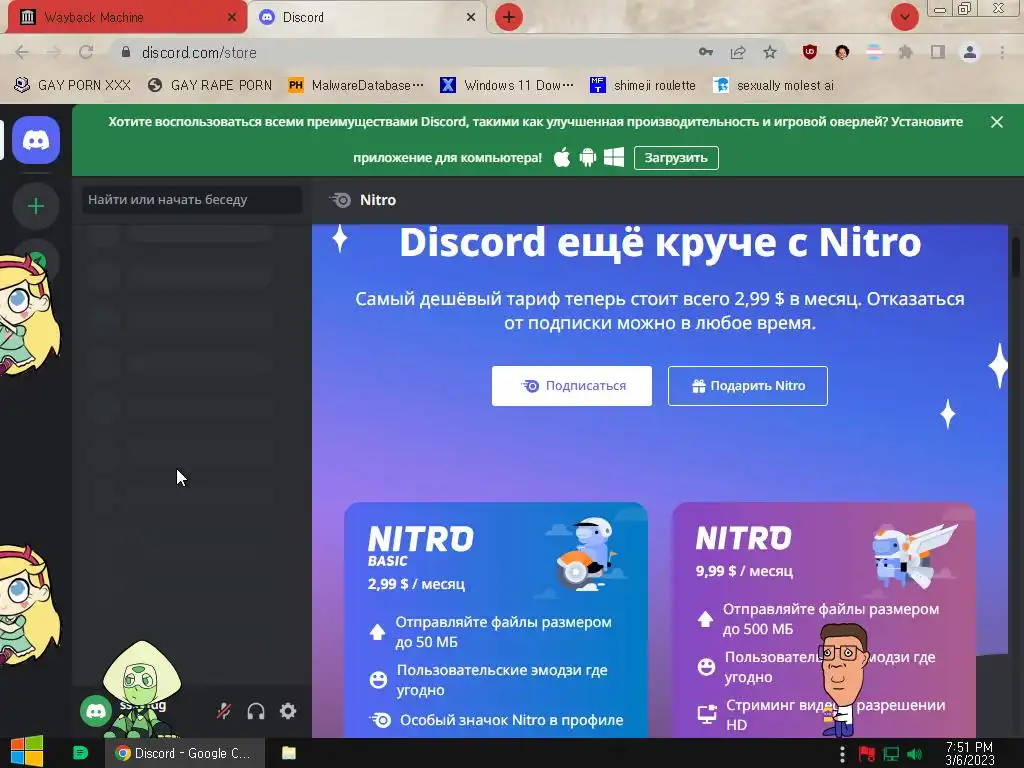This screenshot has height=768, width=1024.
Task: Click Подарить Nitro gift button
Action: pyautogui.click(x=748, y=386)
